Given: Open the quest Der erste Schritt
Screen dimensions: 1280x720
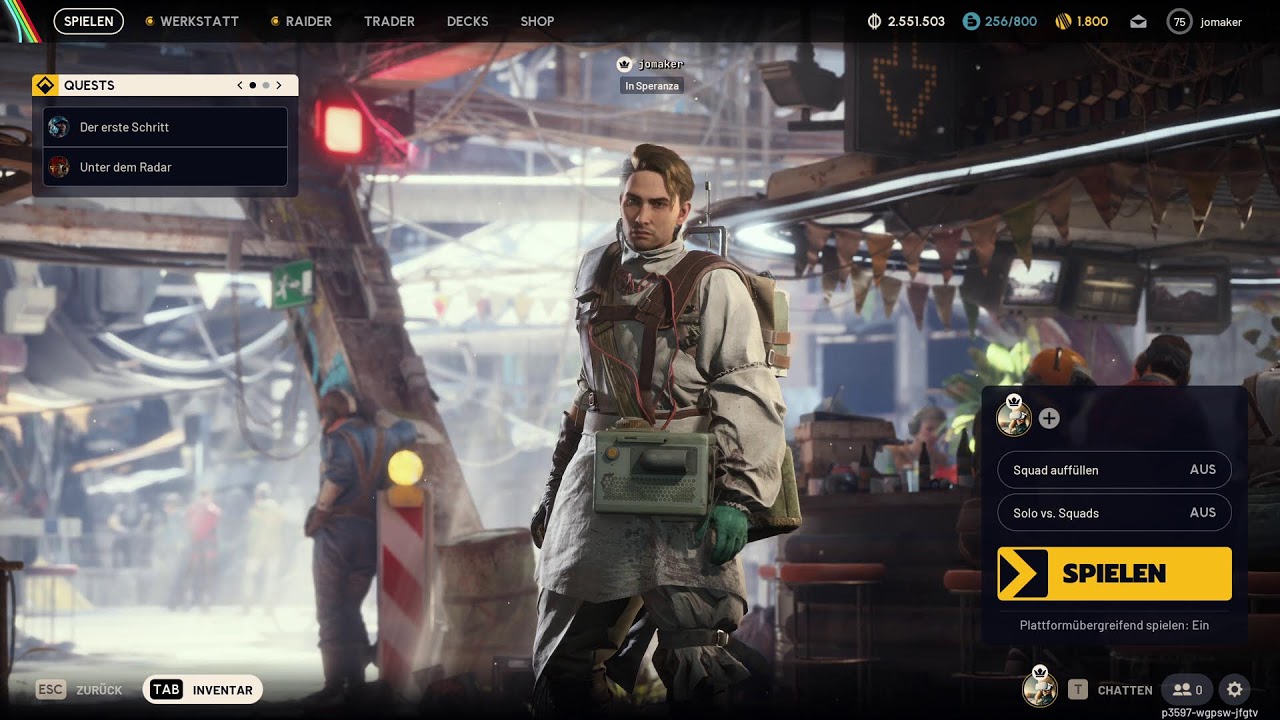Looking at the screenshot, I should click(165, 127).
